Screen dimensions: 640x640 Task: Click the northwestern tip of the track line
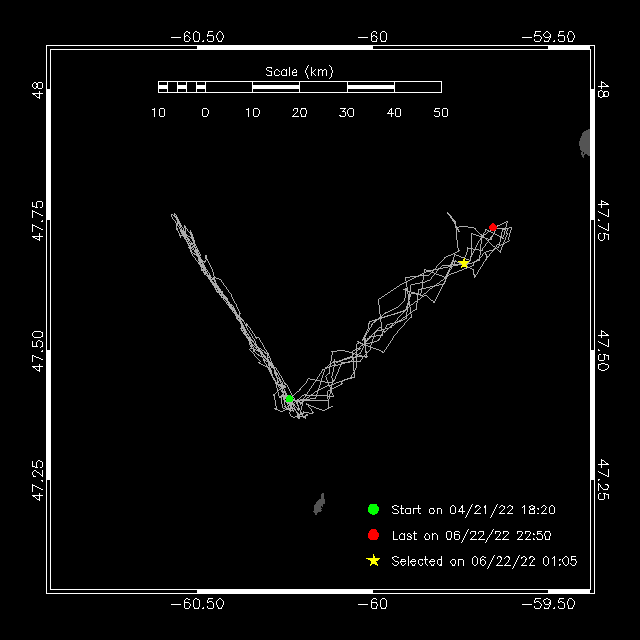point(173,215)
